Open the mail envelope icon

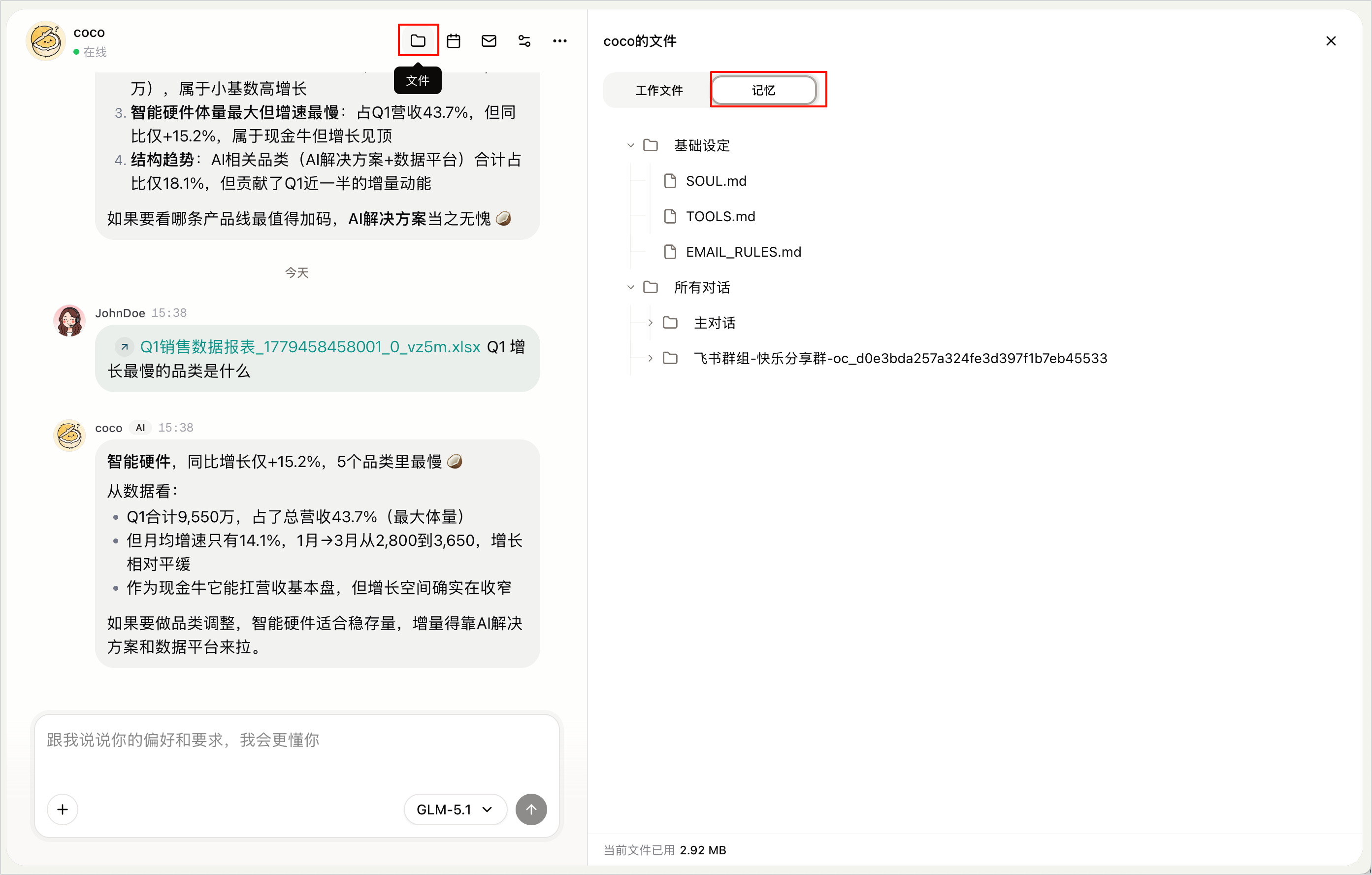[x=489, y=40]
